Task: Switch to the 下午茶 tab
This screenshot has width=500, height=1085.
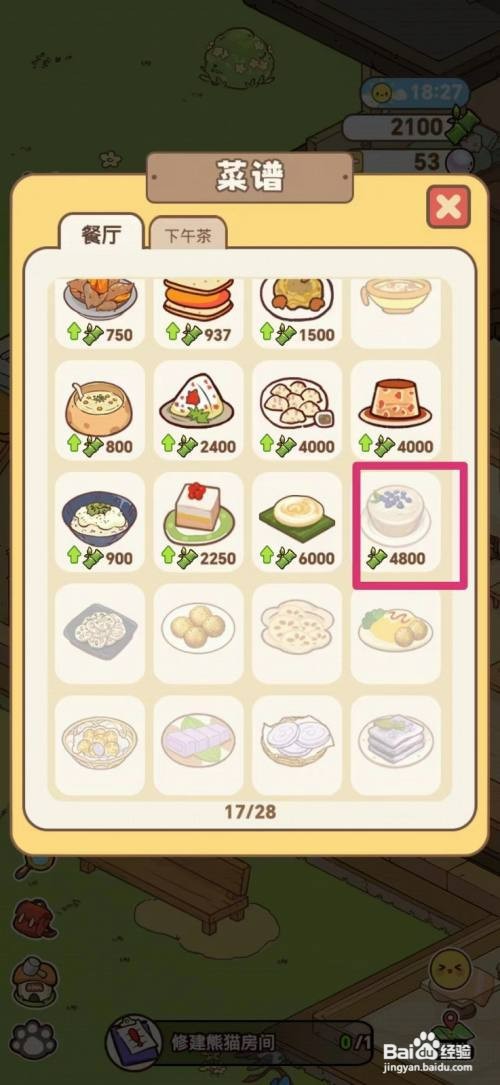Action: (x=188, y=236)
